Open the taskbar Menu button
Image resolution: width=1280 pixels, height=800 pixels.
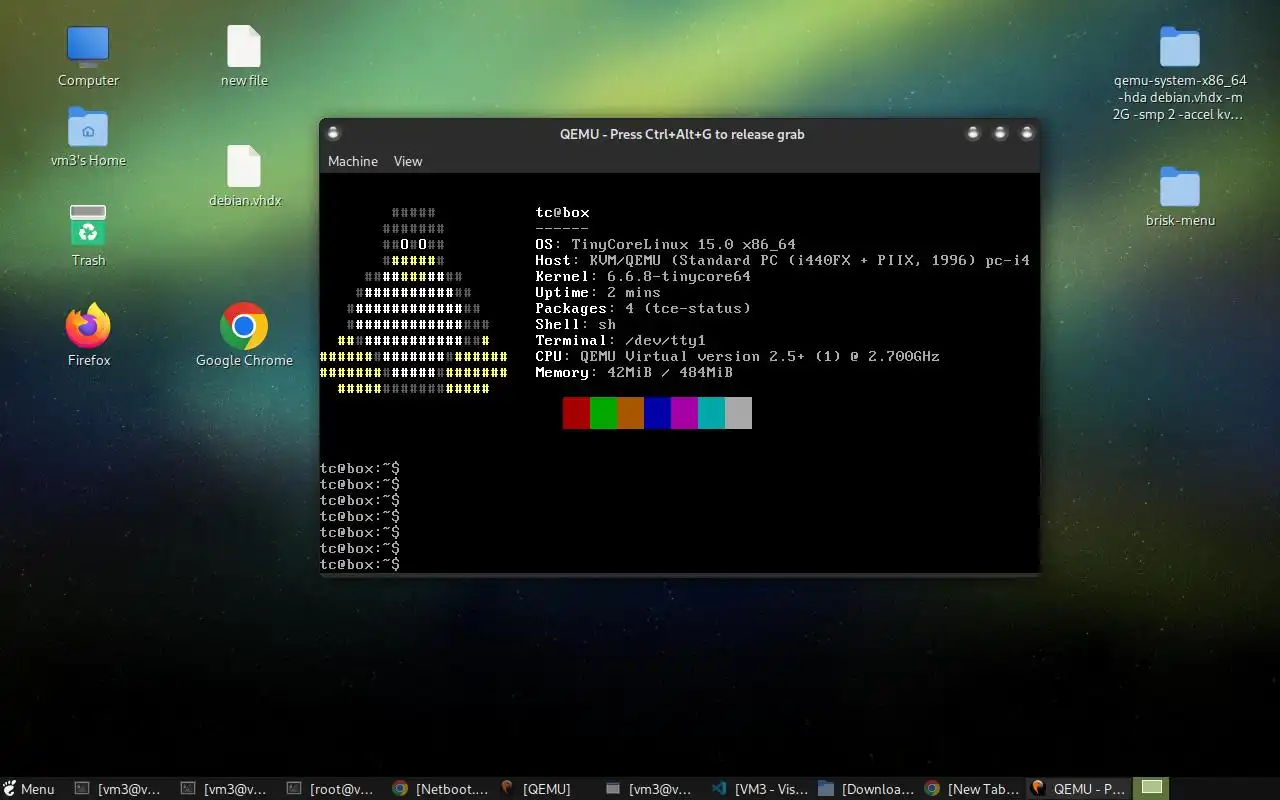point(29,789)
